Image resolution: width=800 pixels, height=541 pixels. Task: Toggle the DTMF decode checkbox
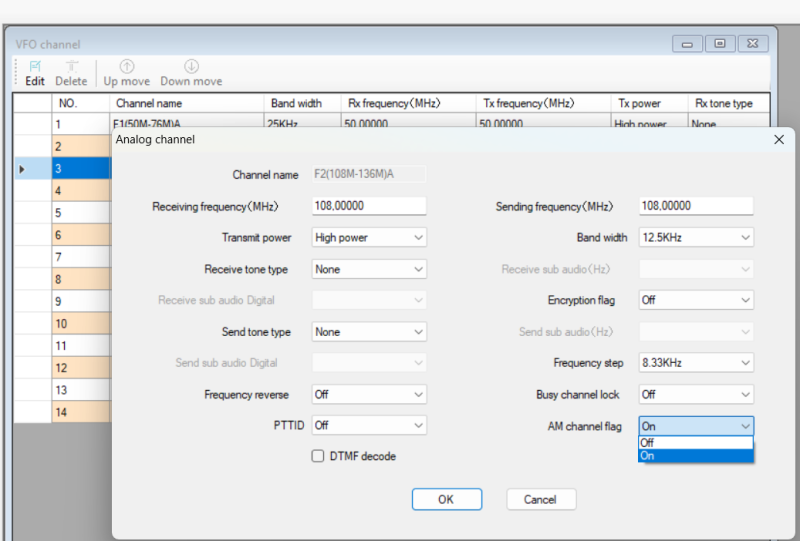[x=318, y=456]
